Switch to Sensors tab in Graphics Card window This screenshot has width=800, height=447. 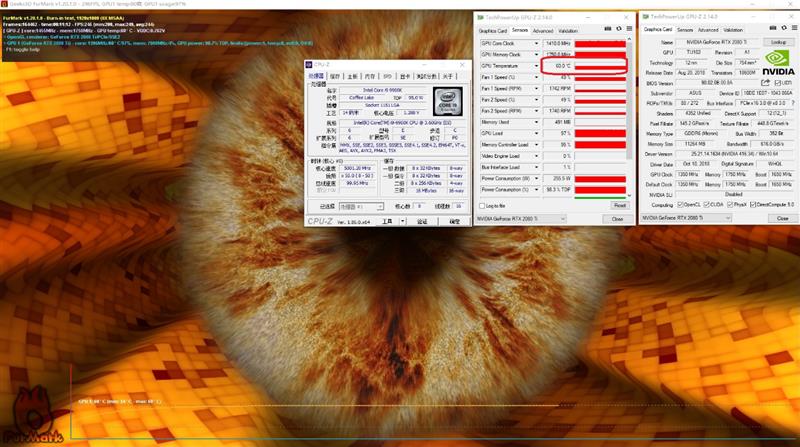[685, 30]
